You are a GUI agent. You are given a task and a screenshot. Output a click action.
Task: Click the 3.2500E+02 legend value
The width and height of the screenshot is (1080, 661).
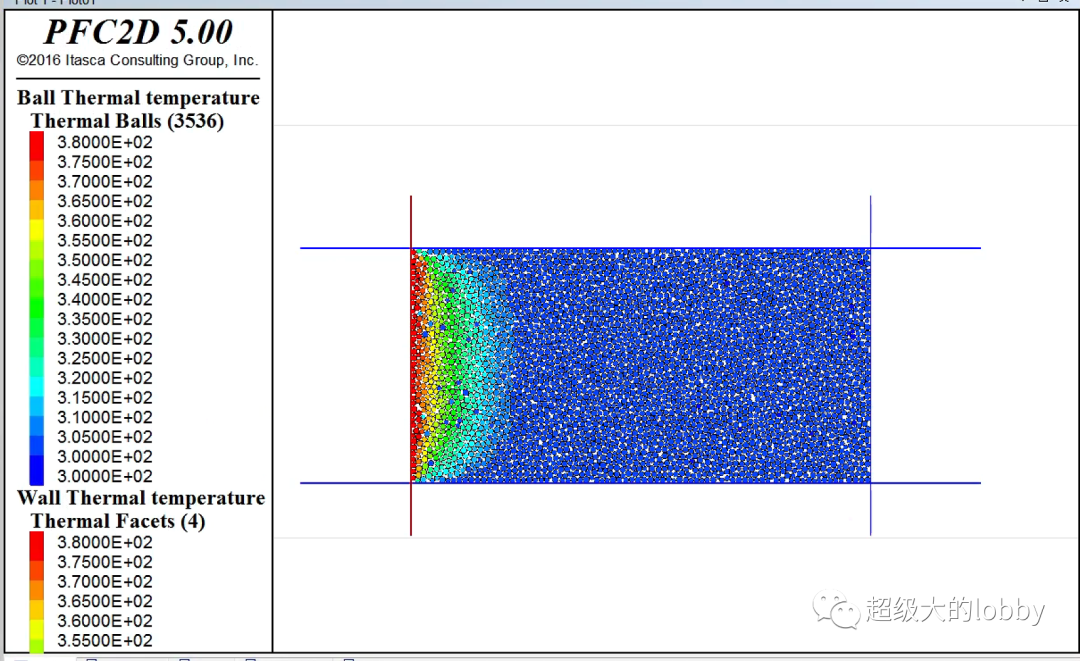(105, 358)
